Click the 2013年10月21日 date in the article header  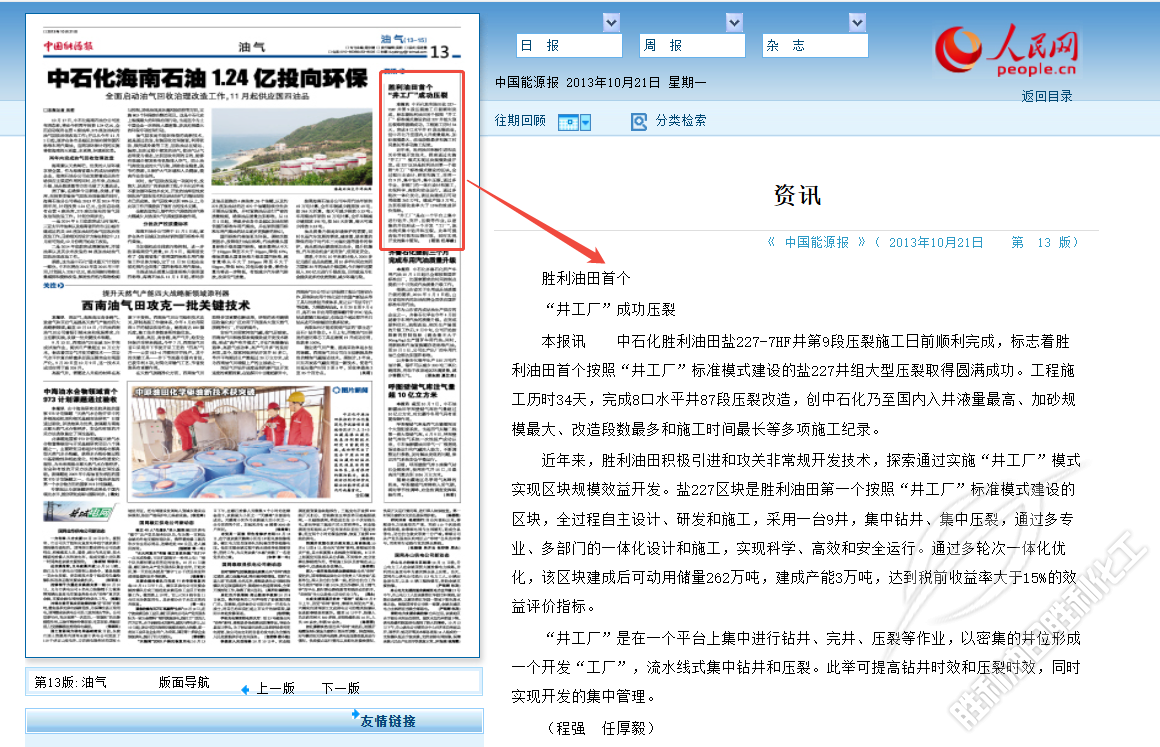pos(936,243)
